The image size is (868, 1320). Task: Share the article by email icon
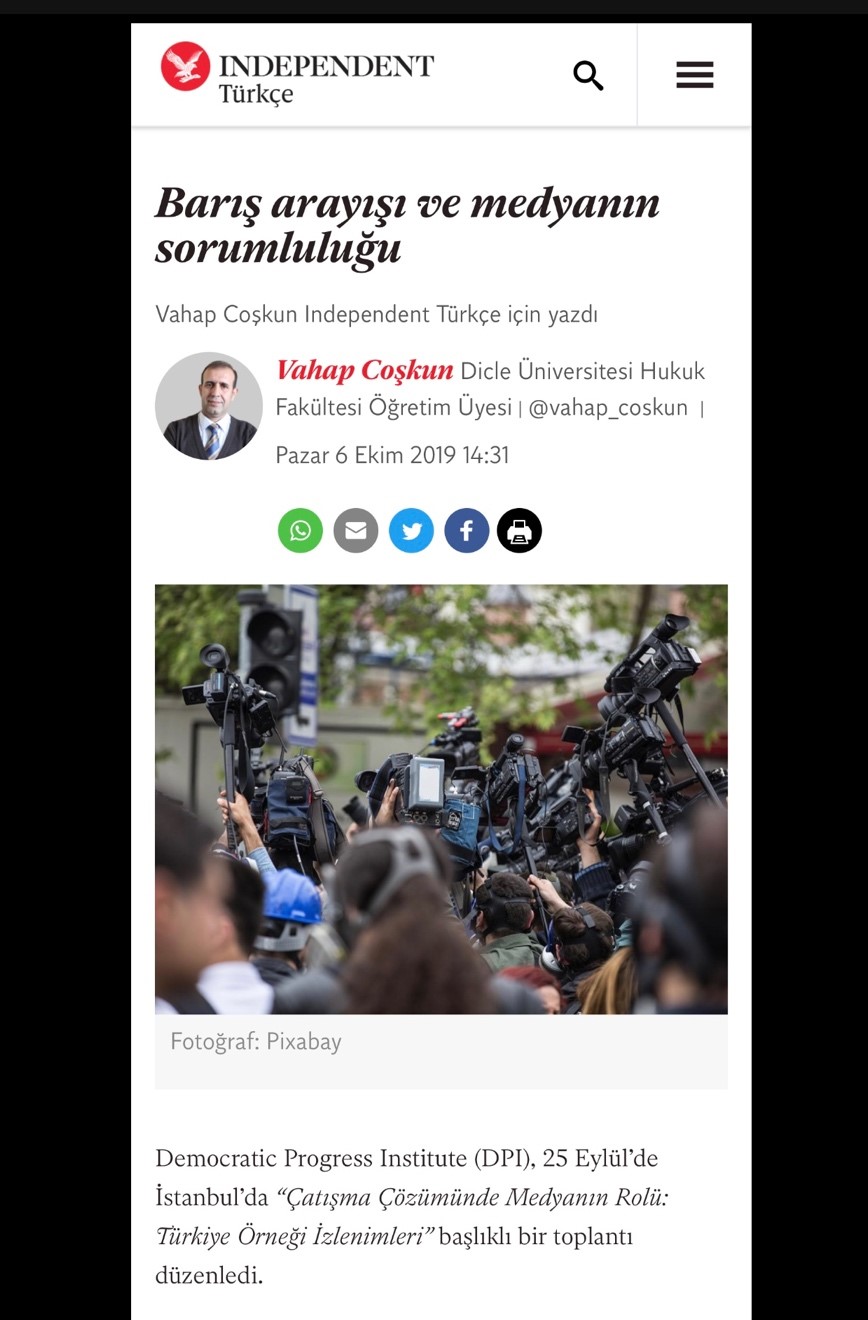[x=355, y=531]
